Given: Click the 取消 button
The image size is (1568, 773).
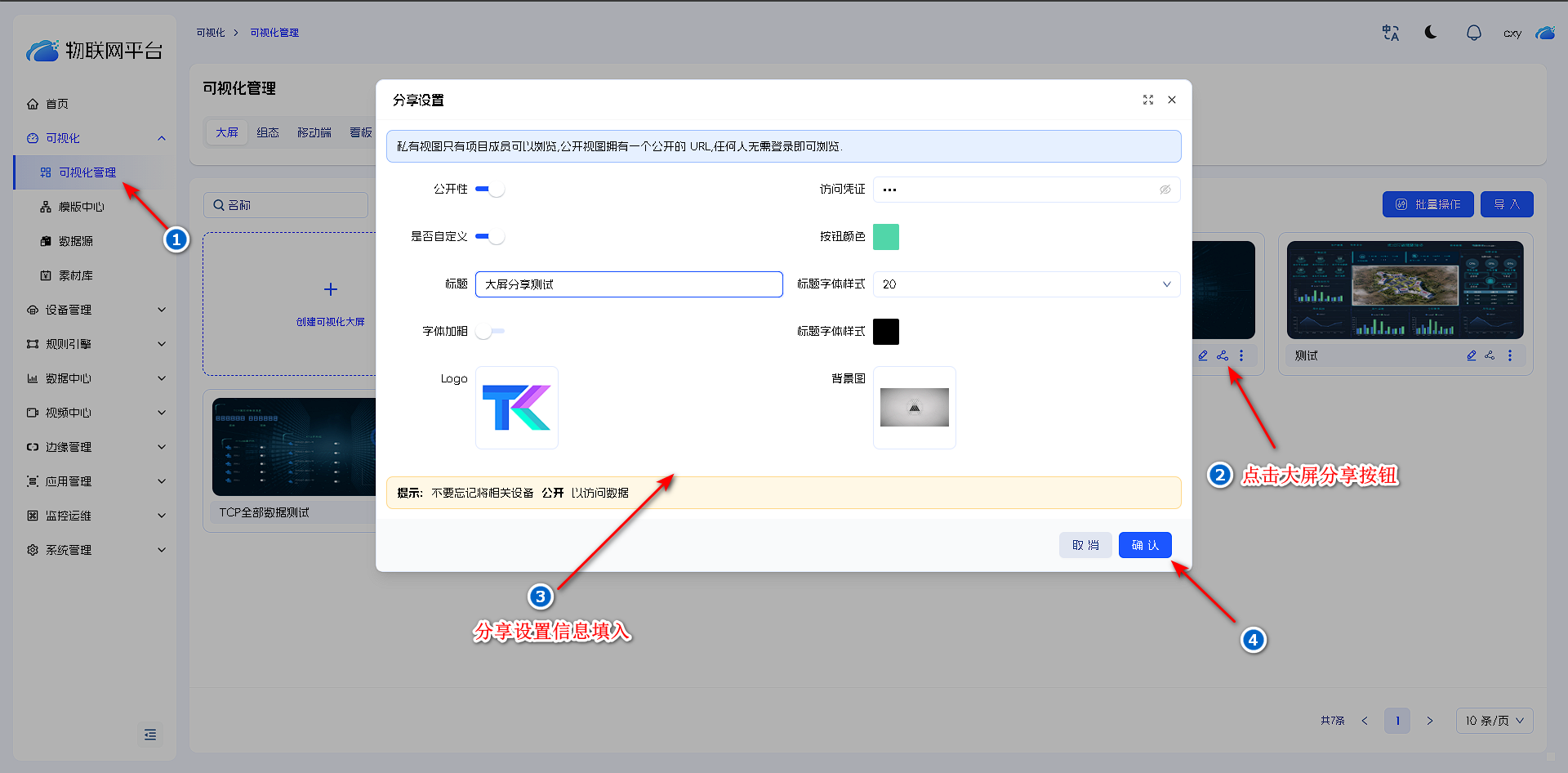Looking at the screenshot, I should [x=1085, y=545].
